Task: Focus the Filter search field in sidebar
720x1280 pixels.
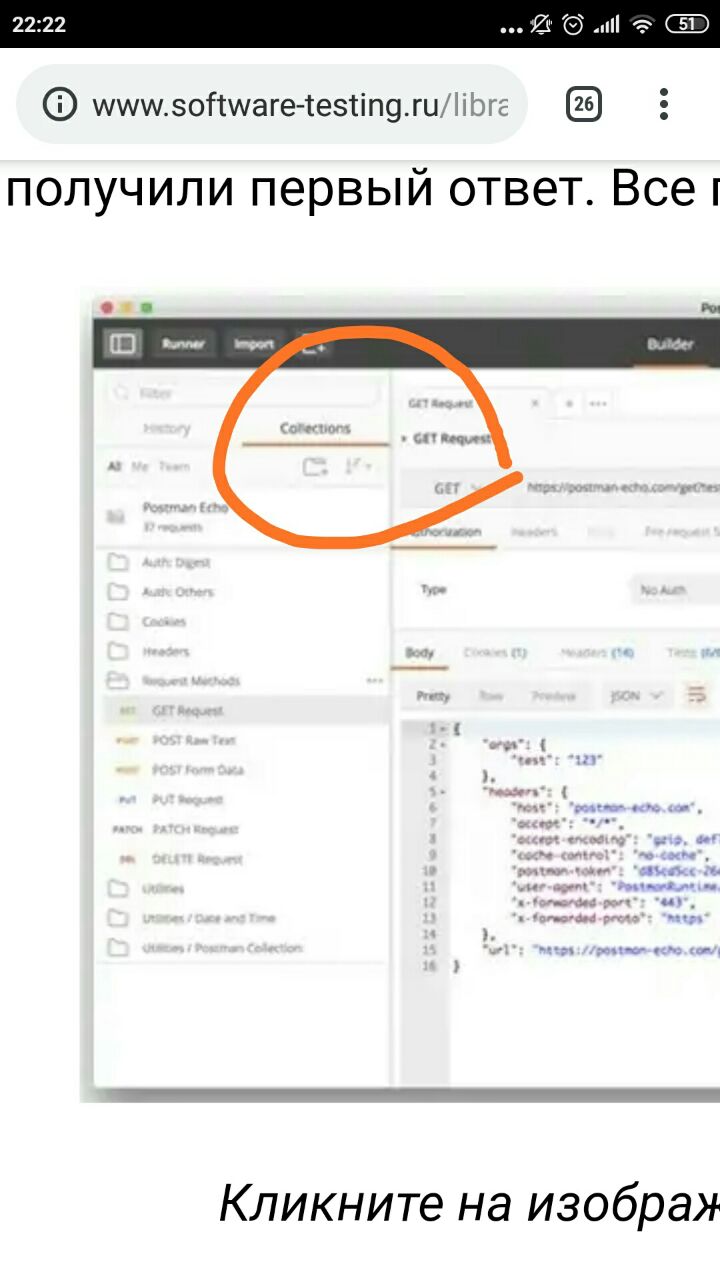Action: [245, 393]
